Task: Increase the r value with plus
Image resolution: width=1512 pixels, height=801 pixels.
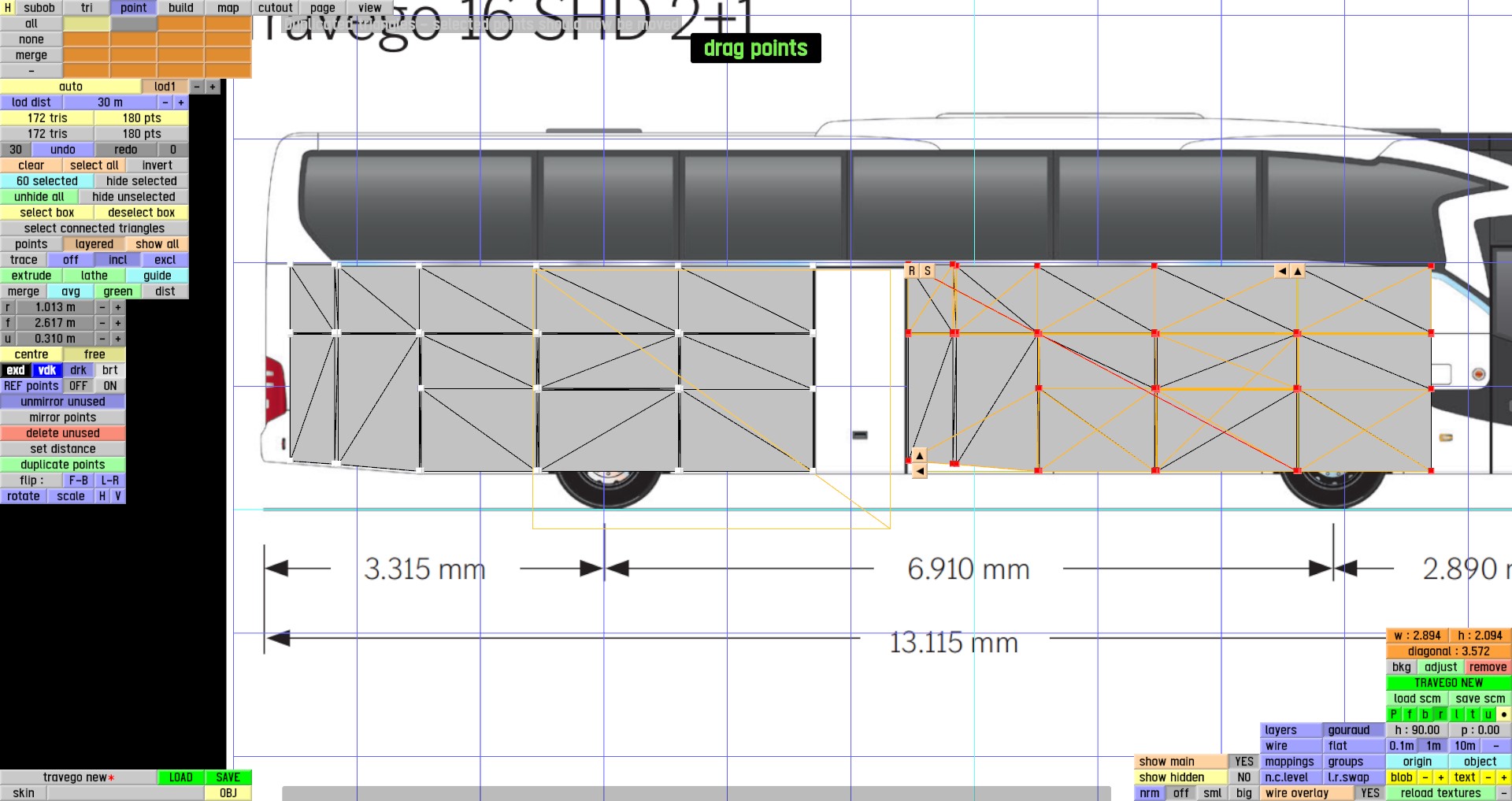Action: (x=118, y=307)
